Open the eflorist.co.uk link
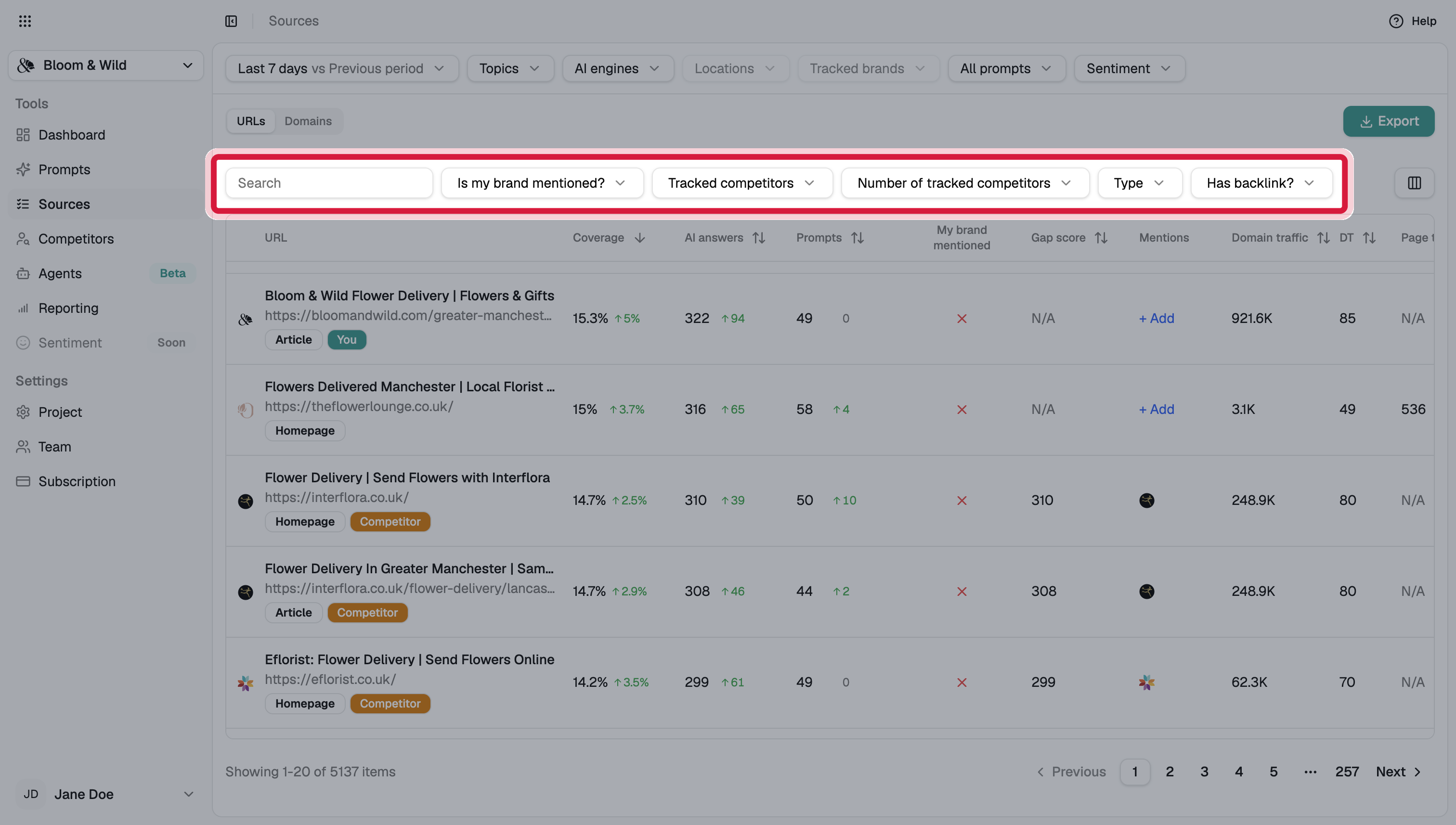Viewport: 1456px width, 825px height. [330, 679]
